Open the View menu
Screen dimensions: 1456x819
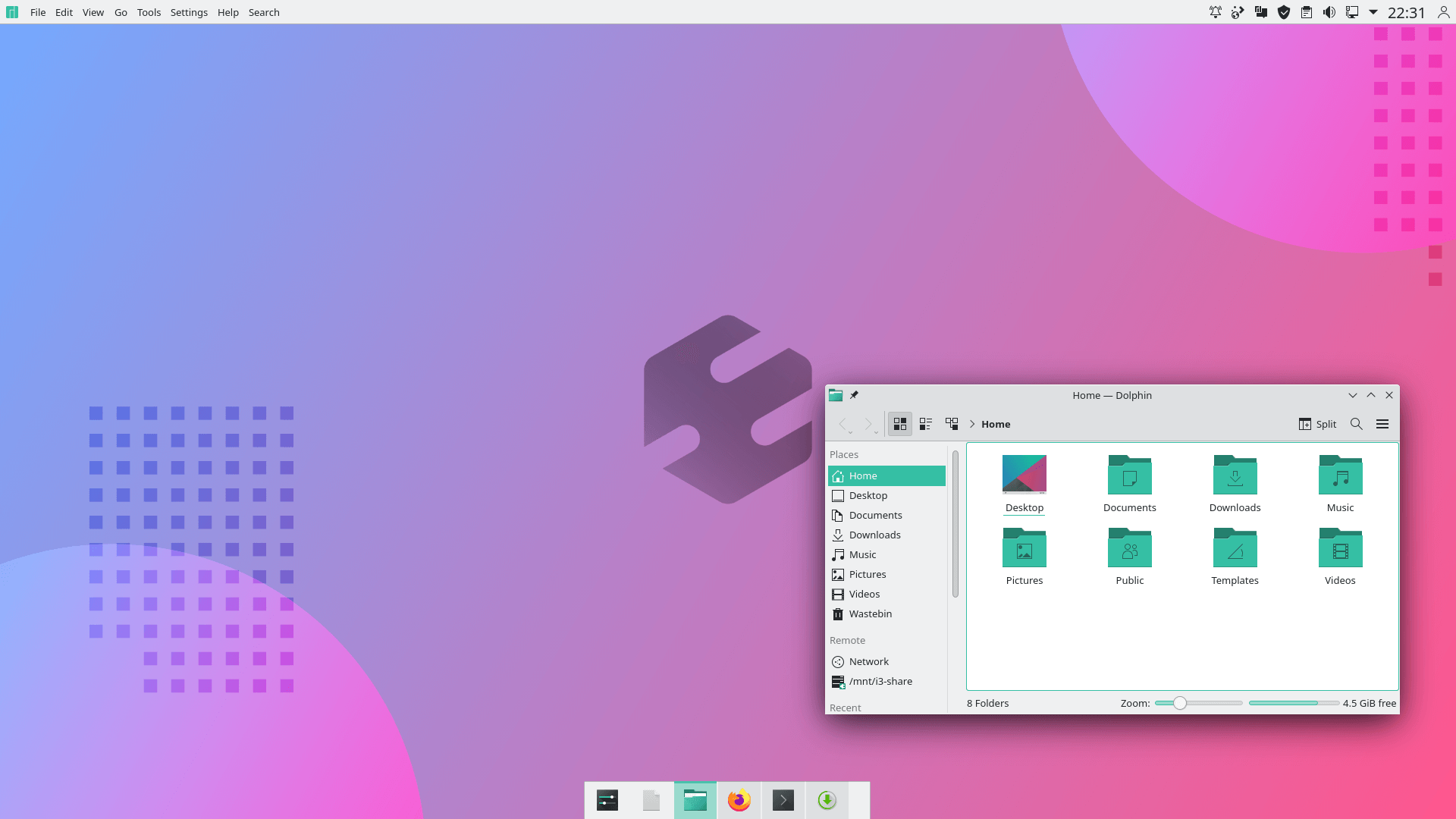coord(93,12)
